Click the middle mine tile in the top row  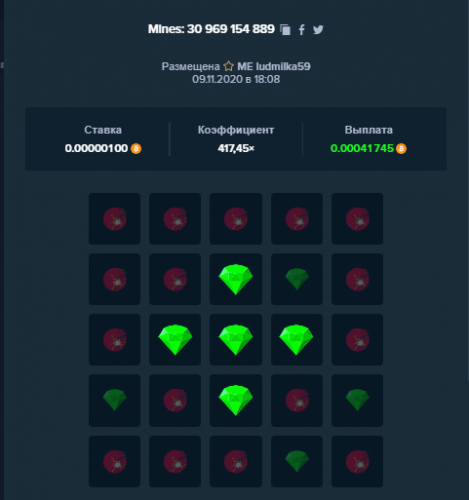click(236, 219)
